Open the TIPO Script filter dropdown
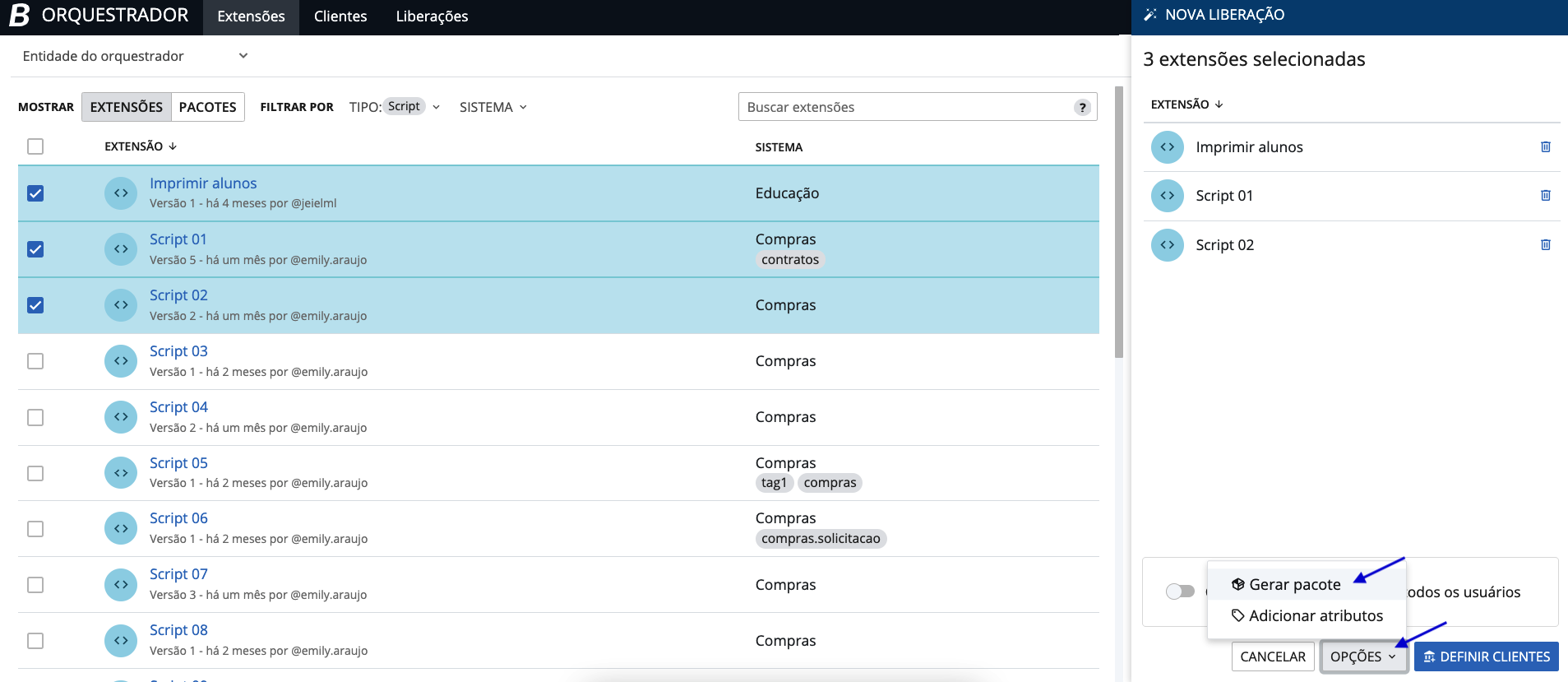This screenshot has width=1568, height=682. click(x=395, y=107)
